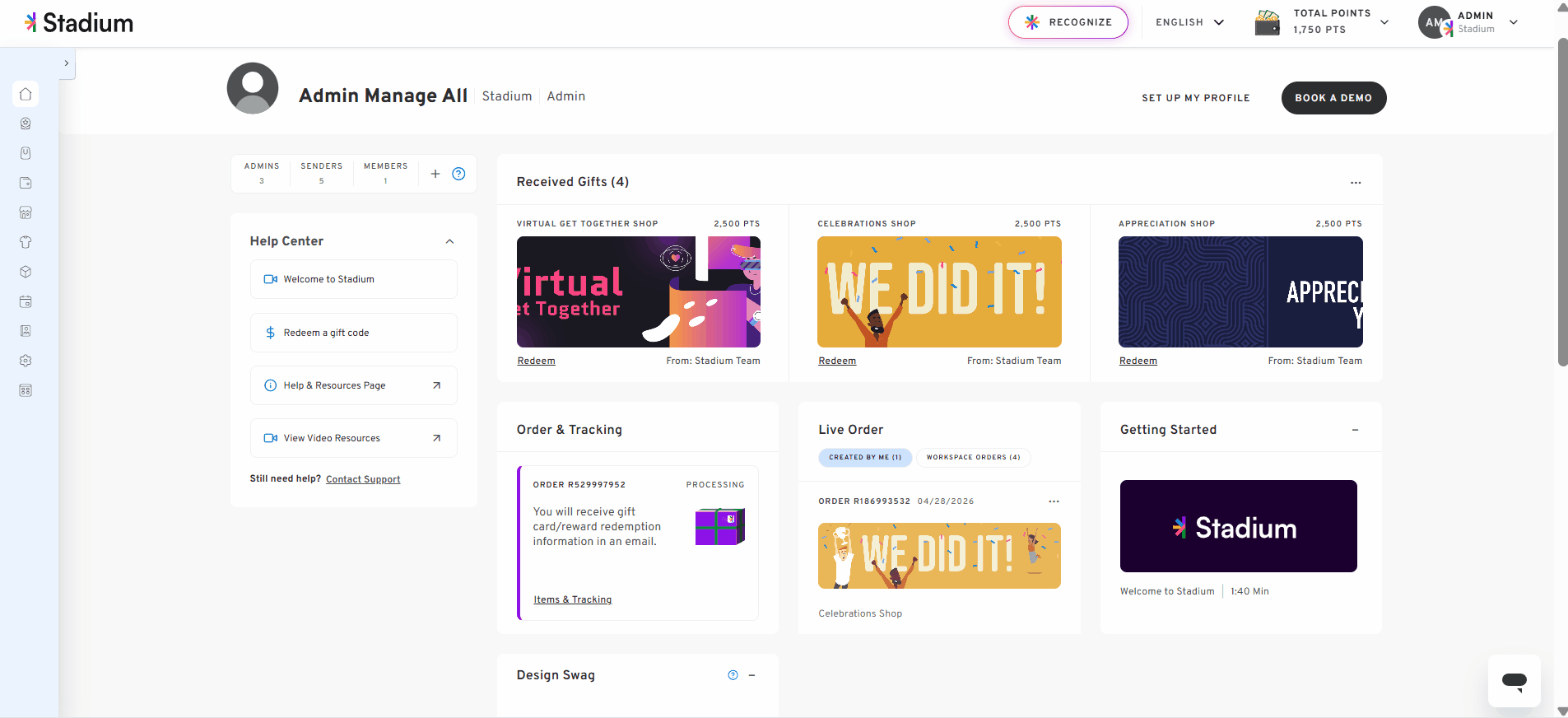
Task: Redeem the Virtual Get Together Shop gift
Action: point(536,361)
